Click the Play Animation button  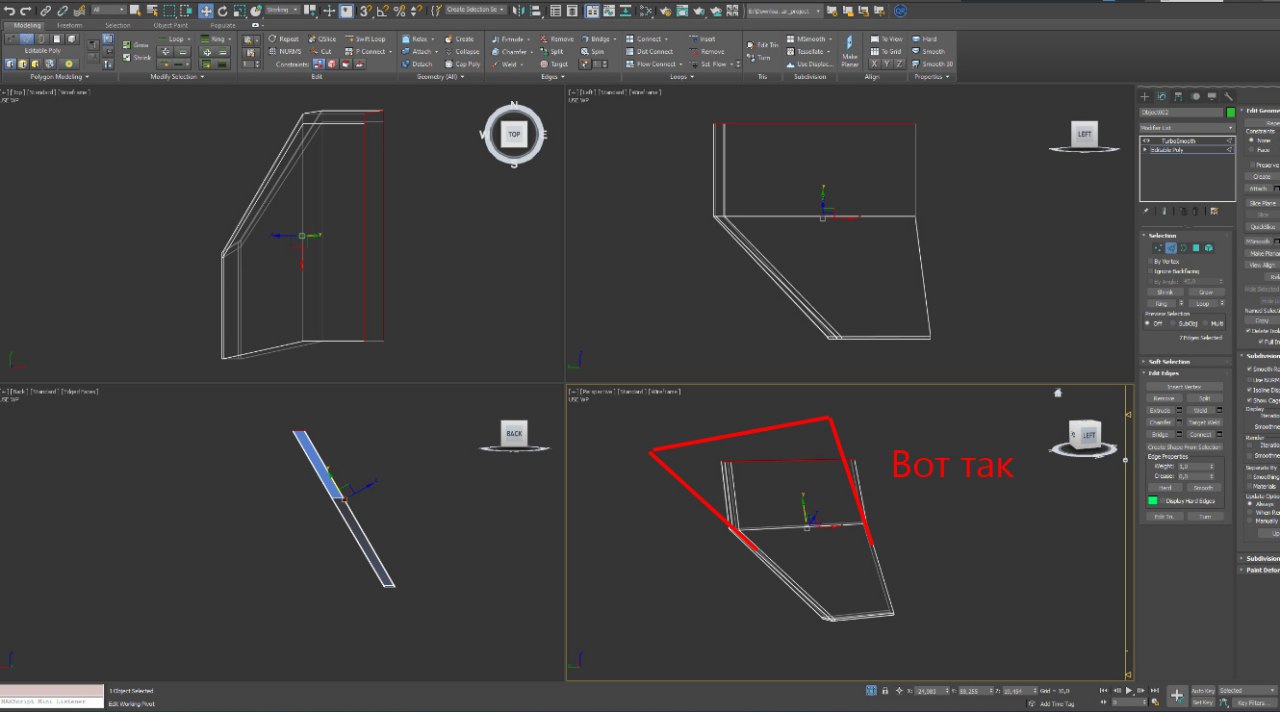pyautogui.click(x=1129, y=690)
